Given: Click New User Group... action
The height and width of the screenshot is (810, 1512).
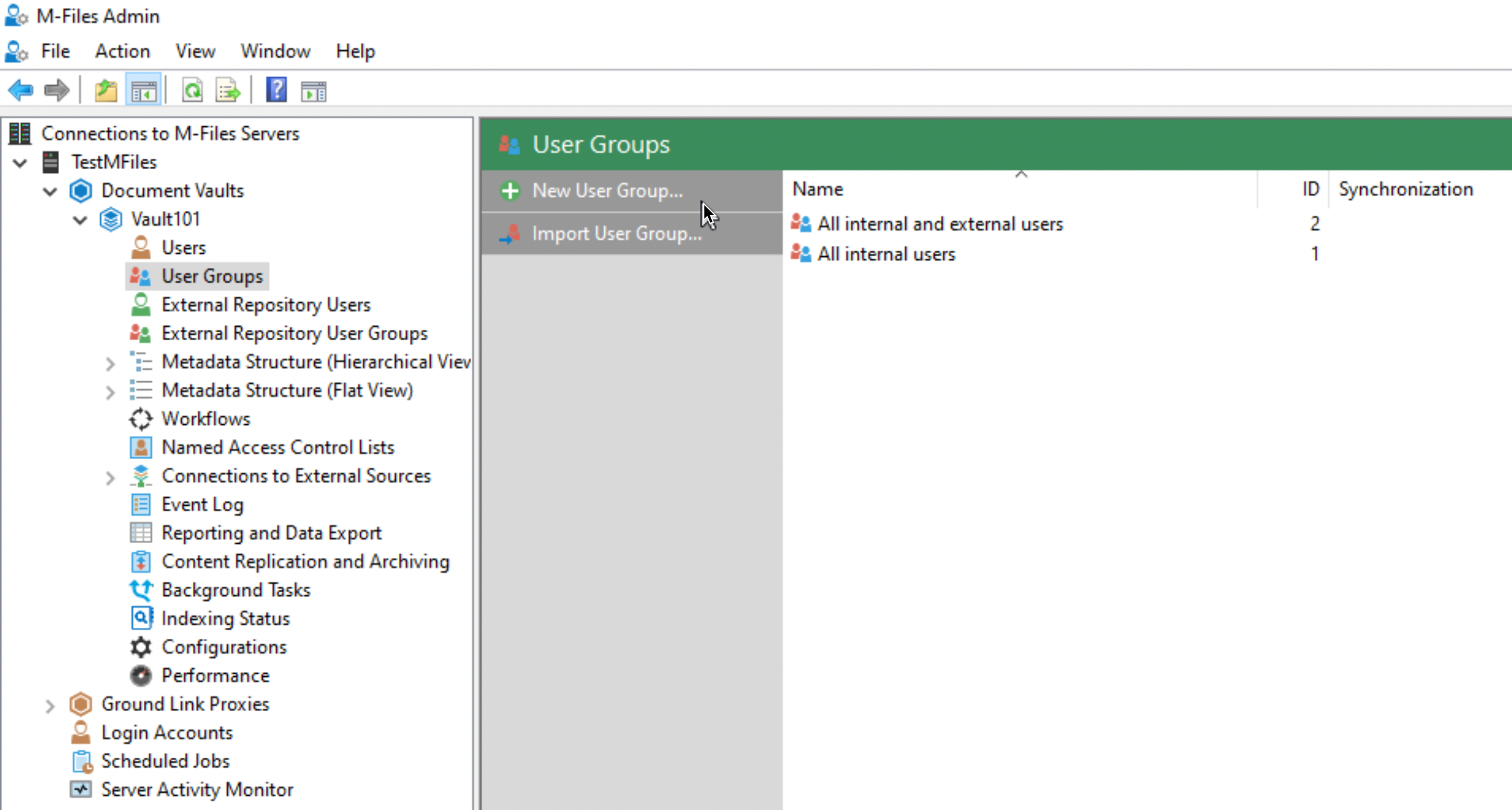Looking at the screenshot, I should pos(632,191).
